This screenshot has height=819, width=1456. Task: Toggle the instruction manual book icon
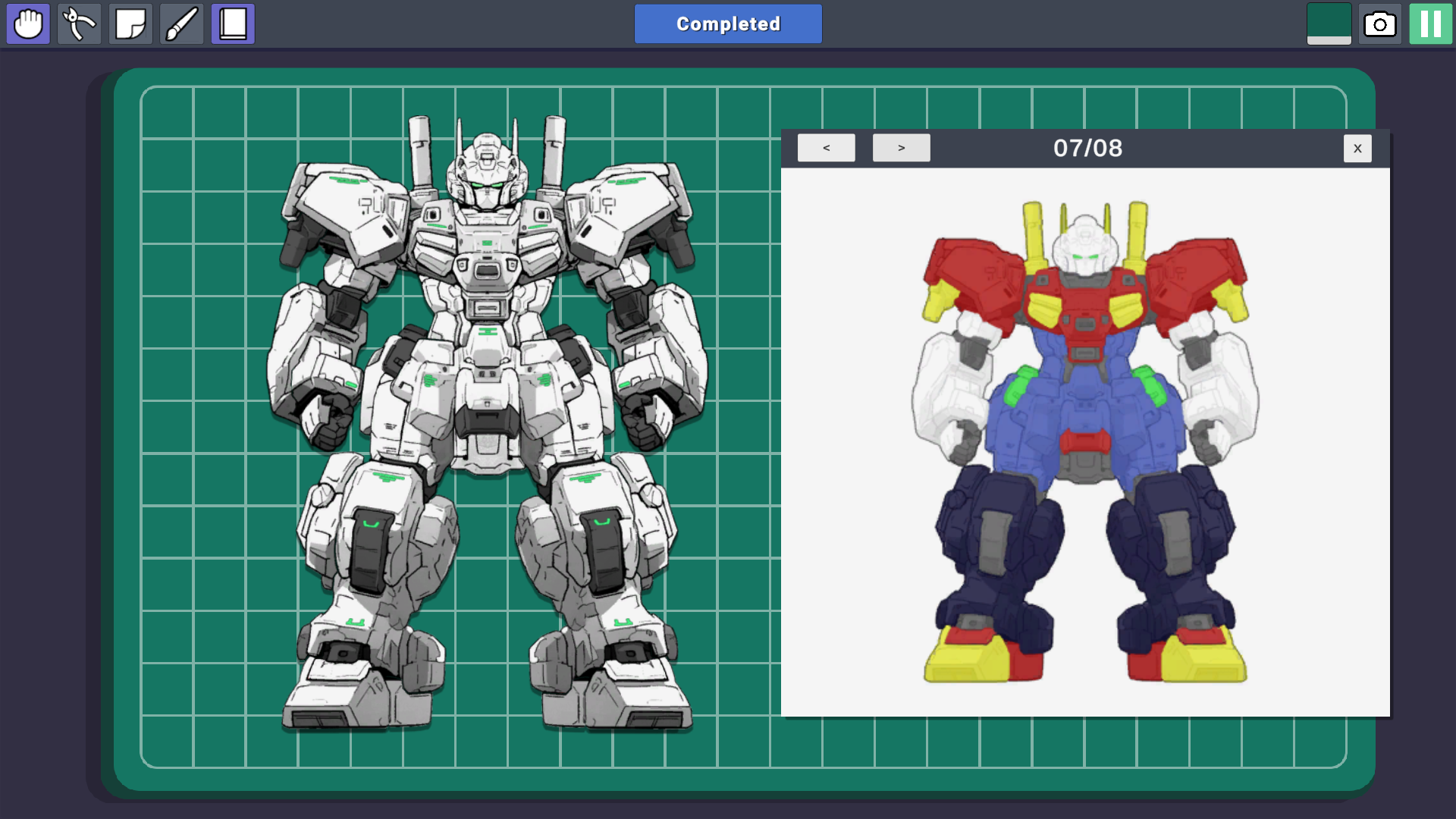pos(233,24)
